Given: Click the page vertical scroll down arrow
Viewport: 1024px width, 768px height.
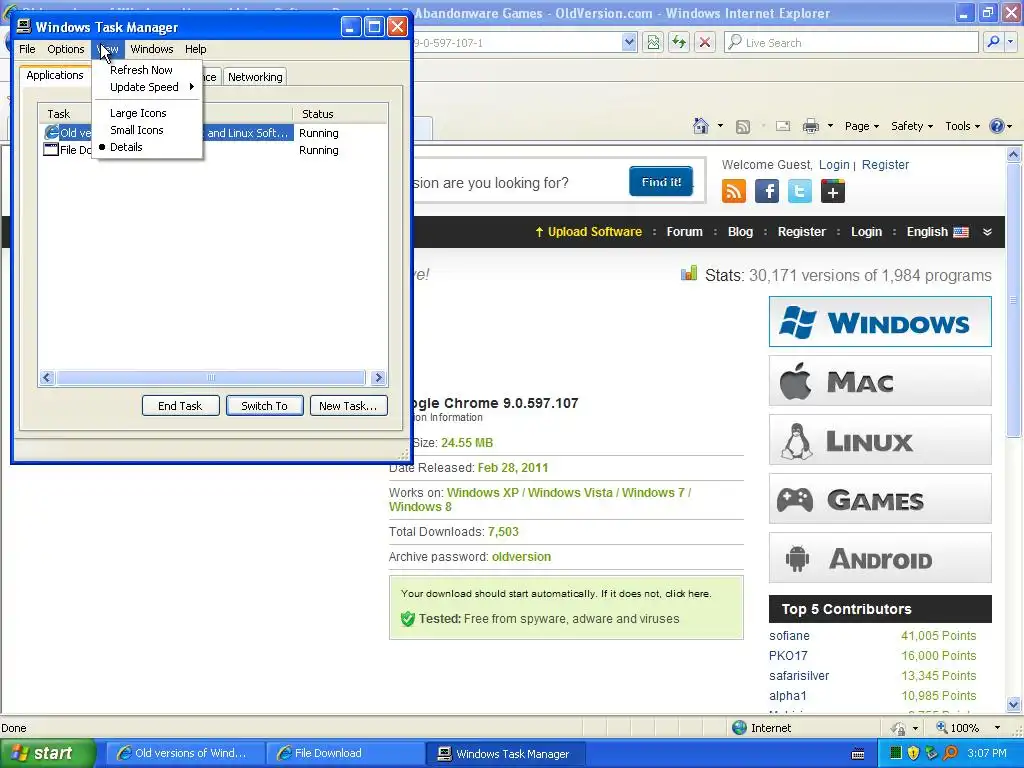Looking at the screenshot, I should pyautogui.click(x=1014, y=705).
